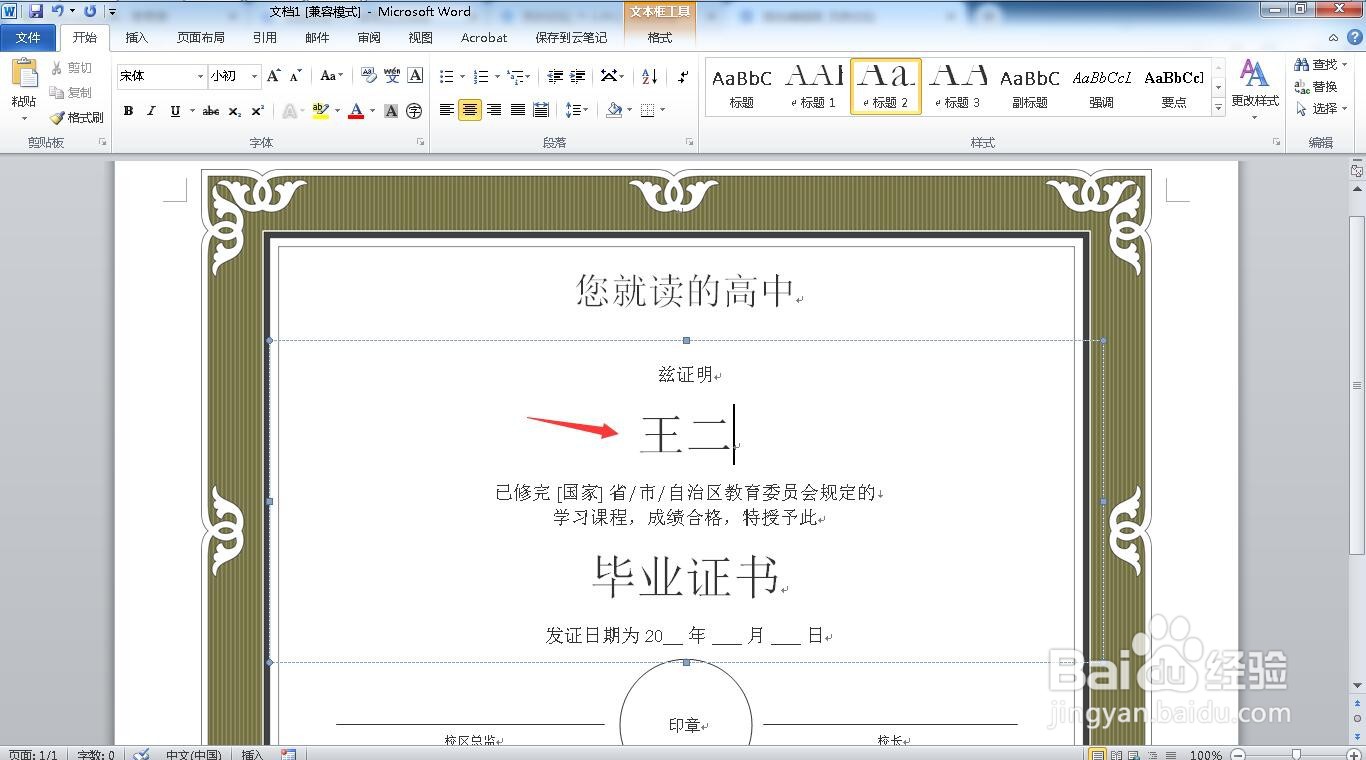Screen dimensions: 1366x760
Task: Open the font size (小初) dropdown
Action: (254, 76)
